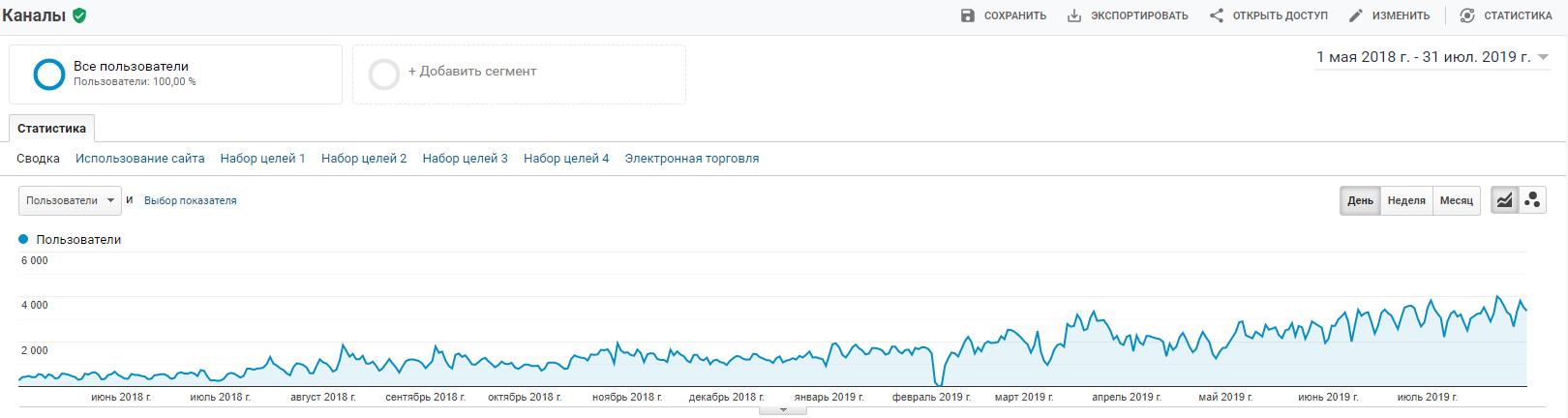The height and width of the screenshot is (418, 1568).
Task: Click the export download icon
Action: [x=1074, y=15]
